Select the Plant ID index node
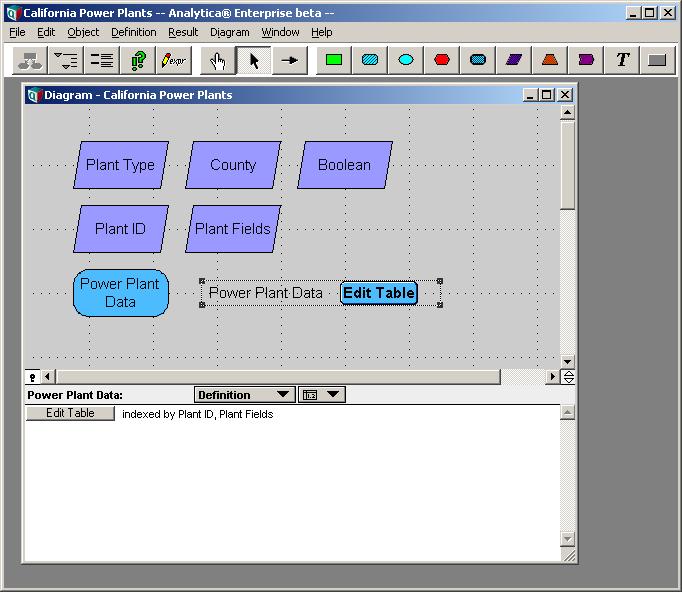Image resolution: width=682 pixels, height=592 pixels. 120,229
